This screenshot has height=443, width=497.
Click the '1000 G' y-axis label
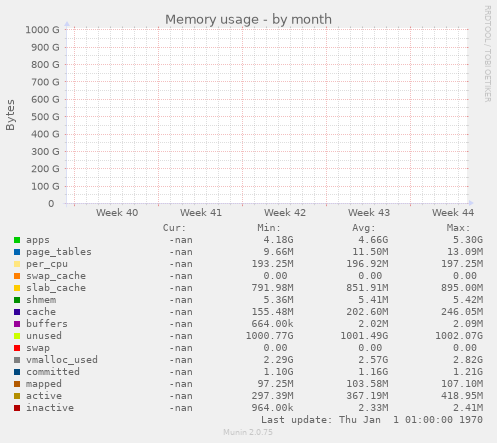point(42,30)
